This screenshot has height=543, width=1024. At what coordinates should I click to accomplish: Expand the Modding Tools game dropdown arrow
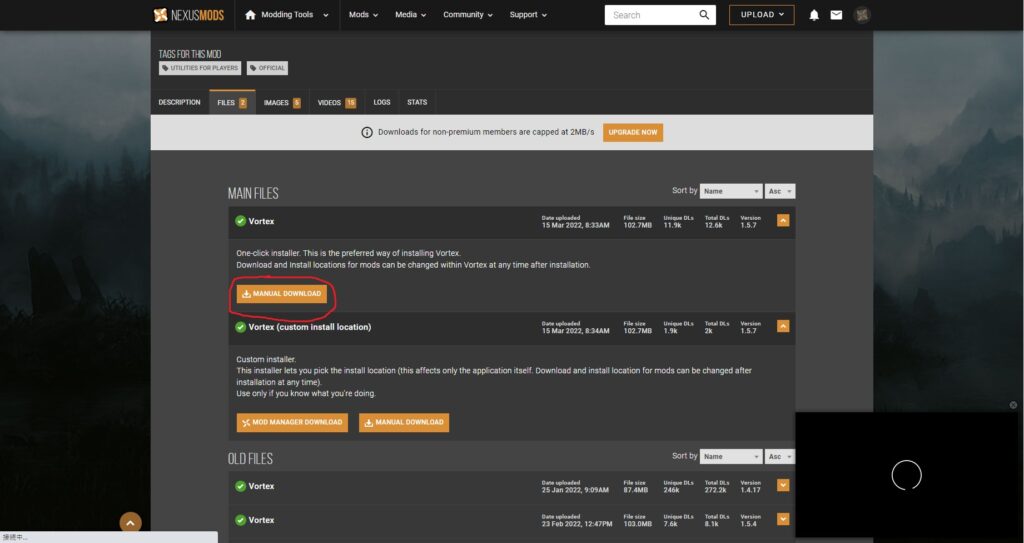click(x=326, y=15)
